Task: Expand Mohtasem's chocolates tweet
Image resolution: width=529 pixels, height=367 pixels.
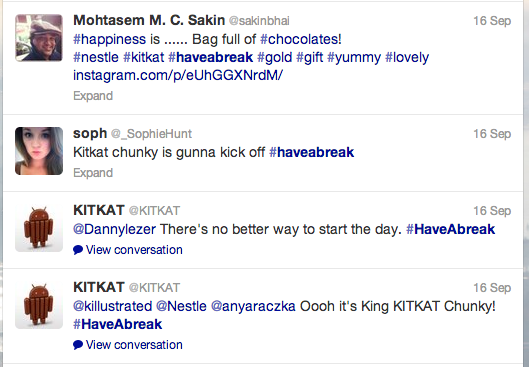Action: (93, 96)
